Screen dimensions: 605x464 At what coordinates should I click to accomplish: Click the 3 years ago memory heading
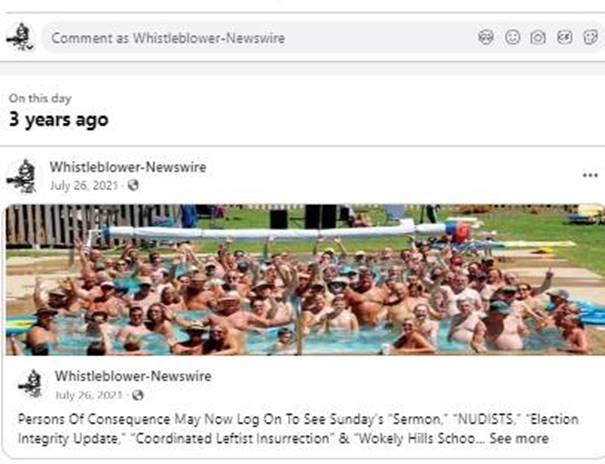tap(59, 119)
